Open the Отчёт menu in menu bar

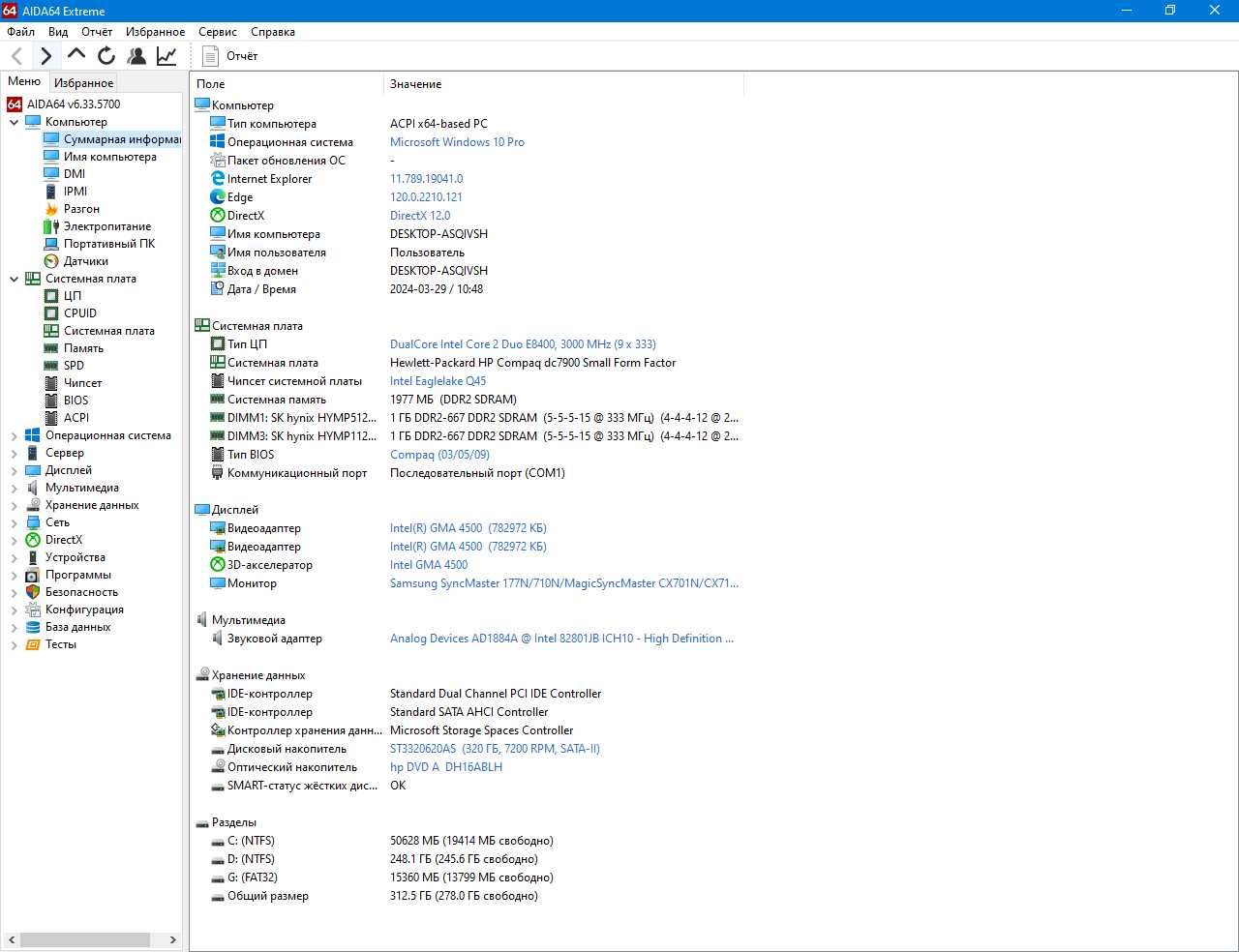(x=97, y=32)
